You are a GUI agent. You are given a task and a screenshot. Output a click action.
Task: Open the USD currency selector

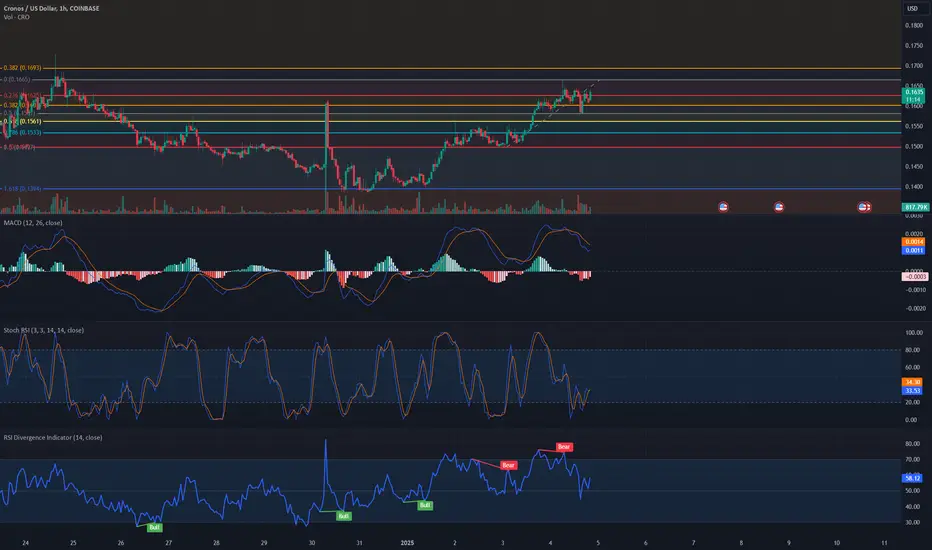912,8
